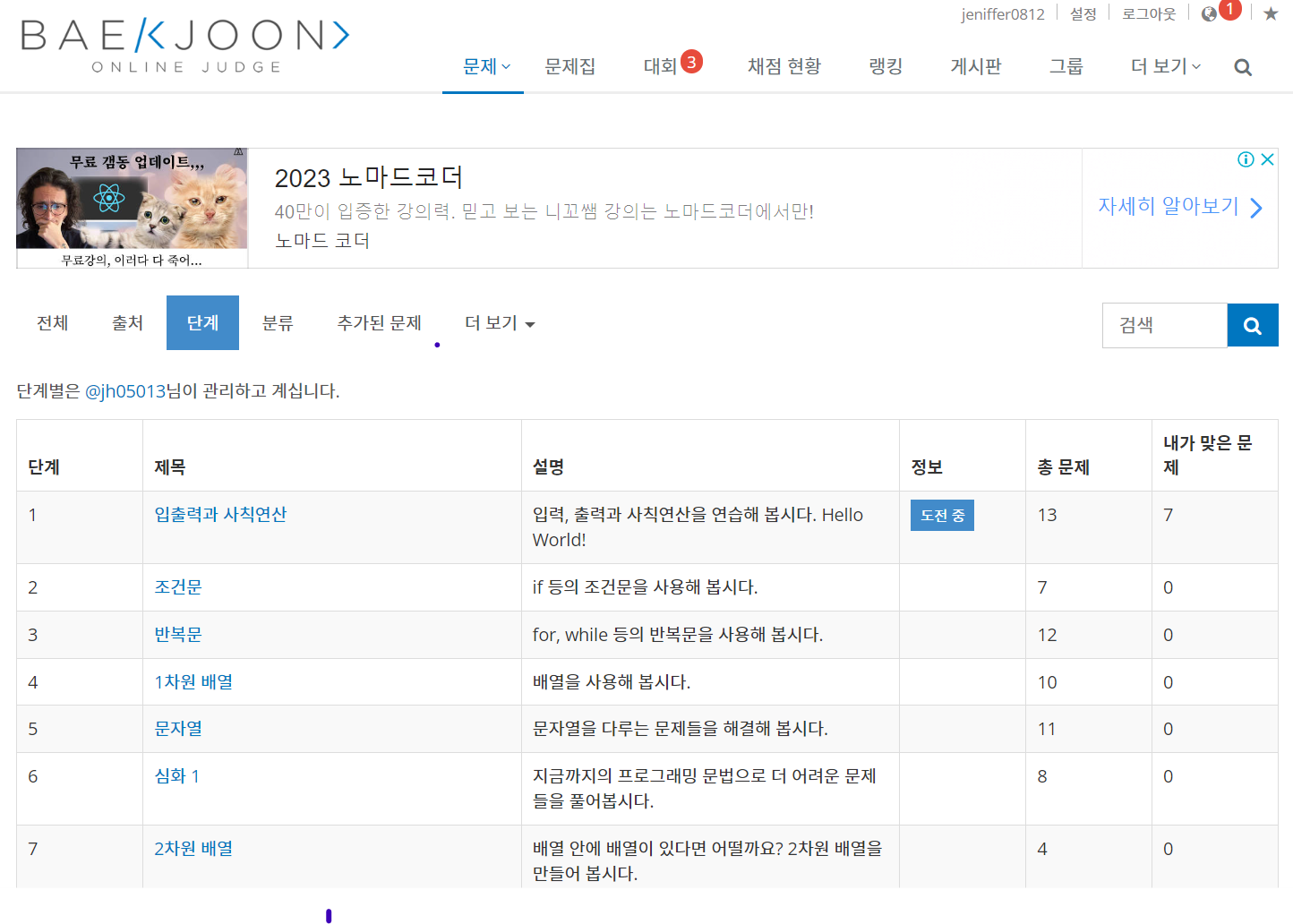Open @jh05013 user link
Image resolution: width=1293 pixels, height=924 pixels.
click(126, 391)
